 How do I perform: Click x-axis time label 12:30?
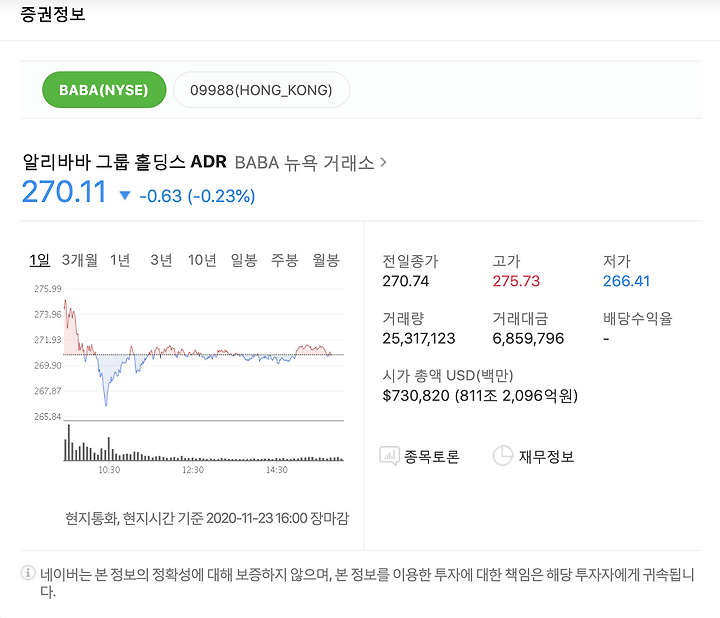[x=193, y=470]
